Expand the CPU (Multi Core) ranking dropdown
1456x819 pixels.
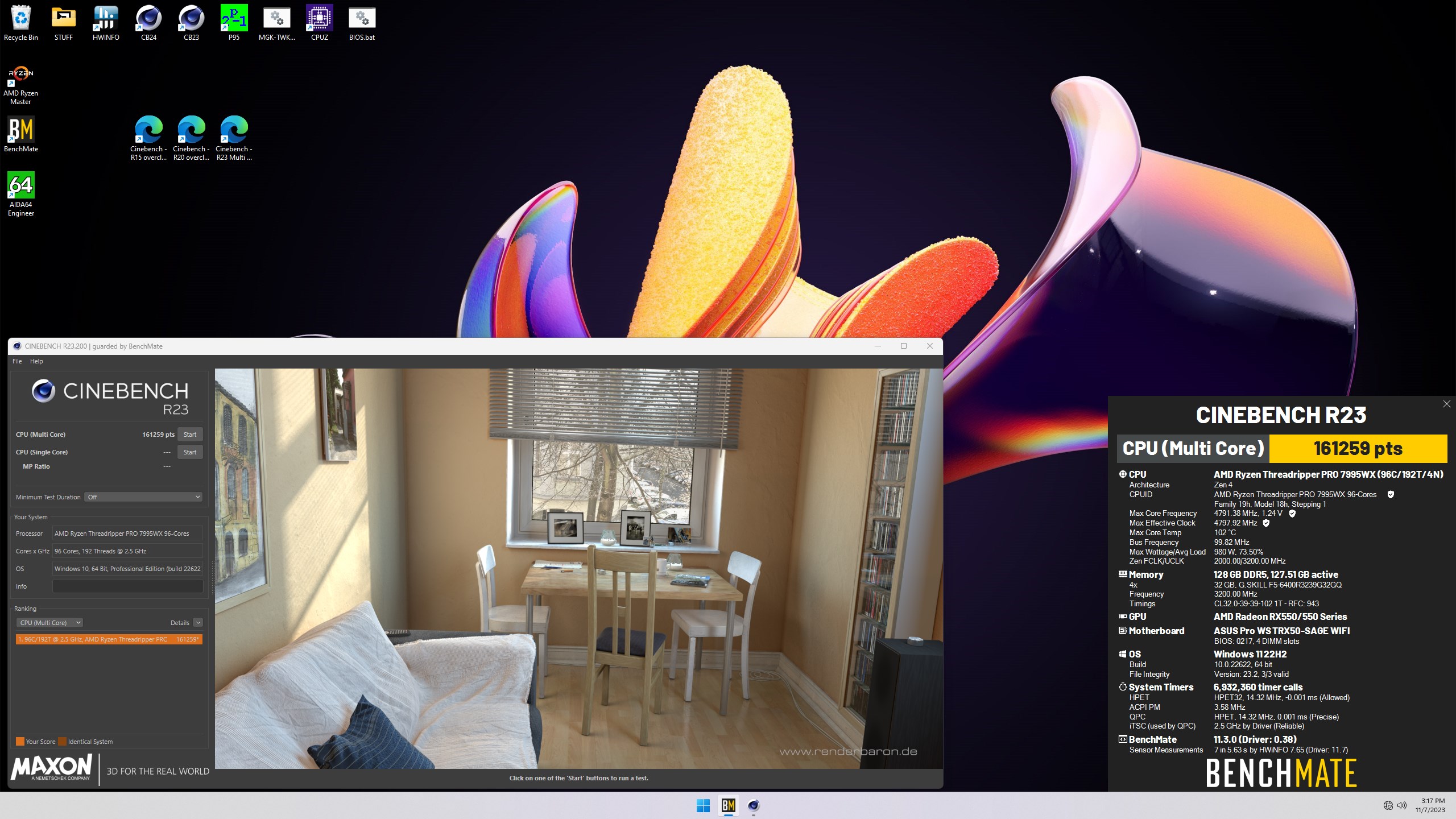(50, 623)
